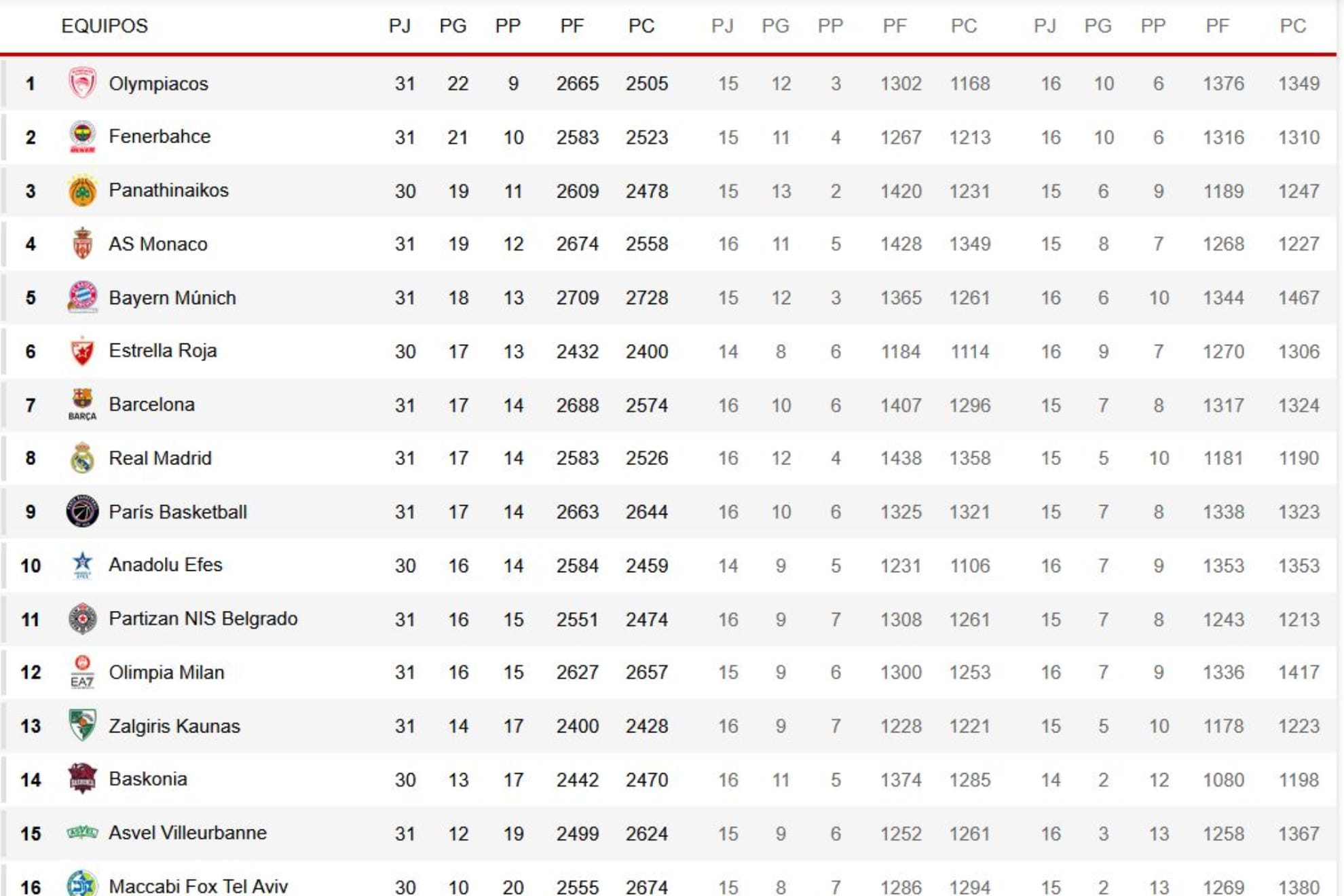The height and width of the screenshot is (896, 1344).
Task: Click the first PF column header
Action: (572, 26)
